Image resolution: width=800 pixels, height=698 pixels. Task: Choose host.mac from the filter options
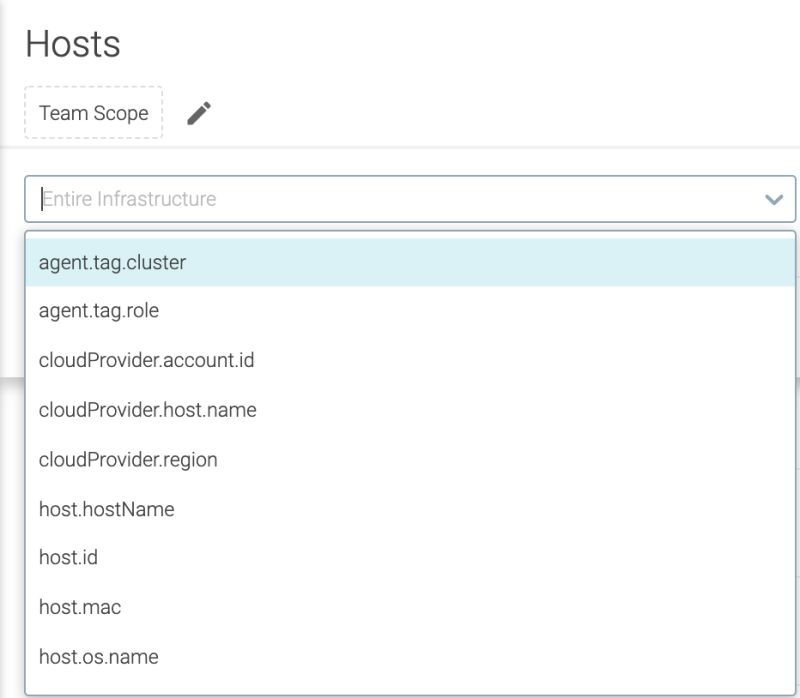point(78,608)
